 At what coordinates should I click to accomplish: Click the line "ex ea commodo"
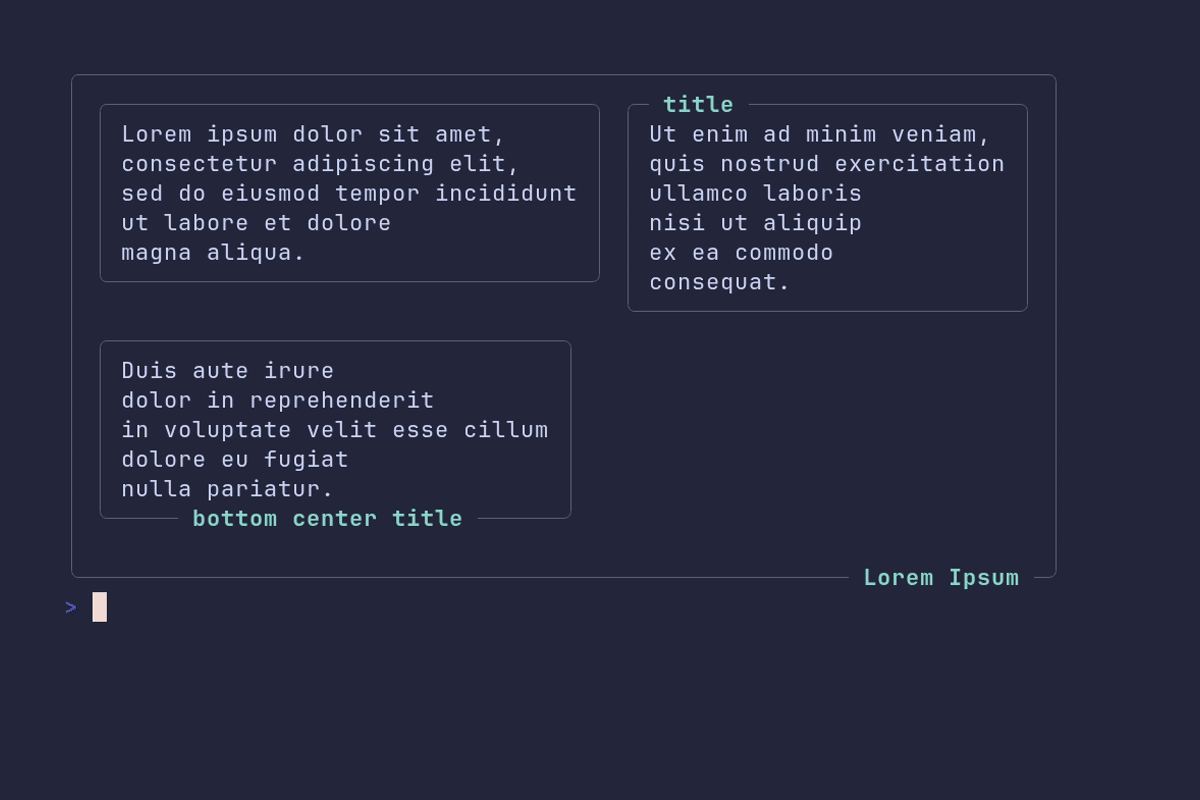pos(741,252)
